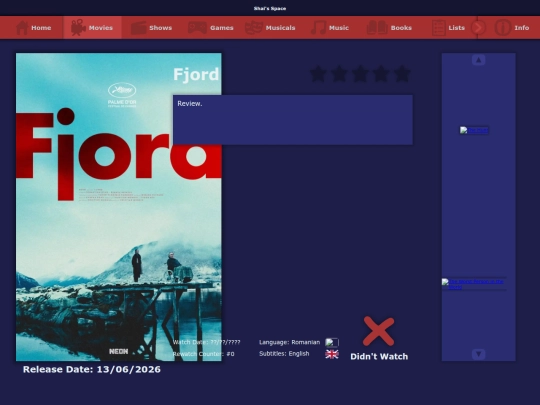Click the "Shai's Space" site title

[270, 8]
